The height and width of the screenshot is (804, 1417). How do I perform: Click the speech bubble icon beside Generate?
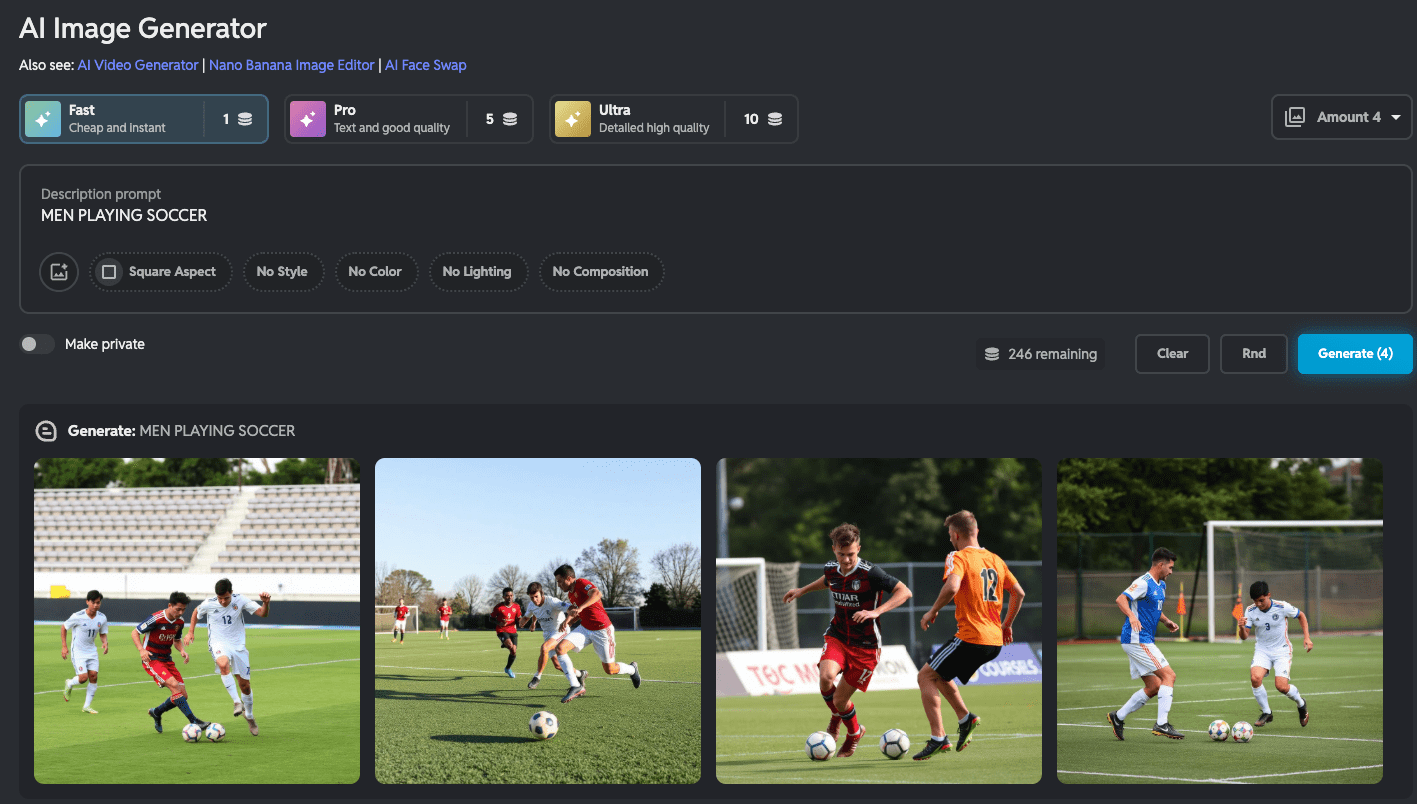(x=46, y=430)
